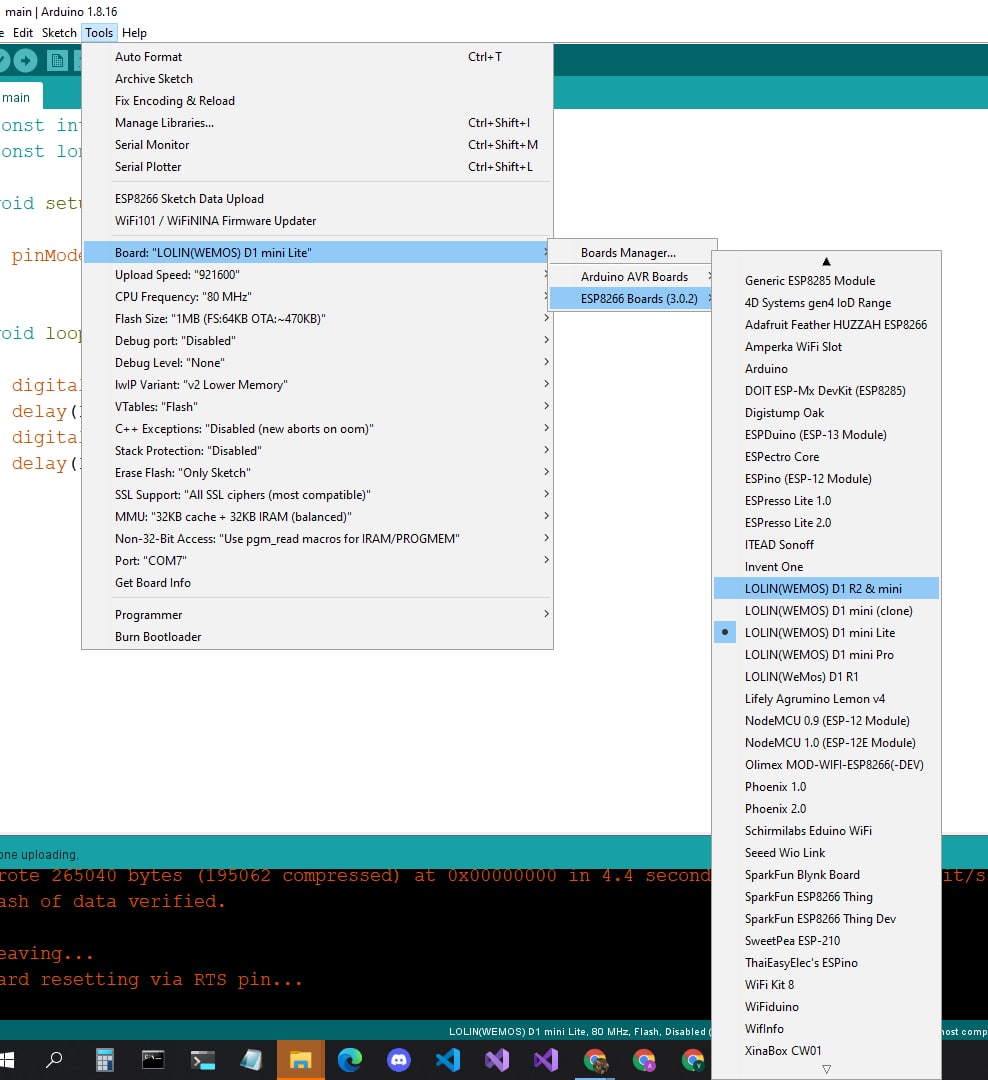
Task: Open File Explorer from the taskbar
Action: coord(300,1059)
